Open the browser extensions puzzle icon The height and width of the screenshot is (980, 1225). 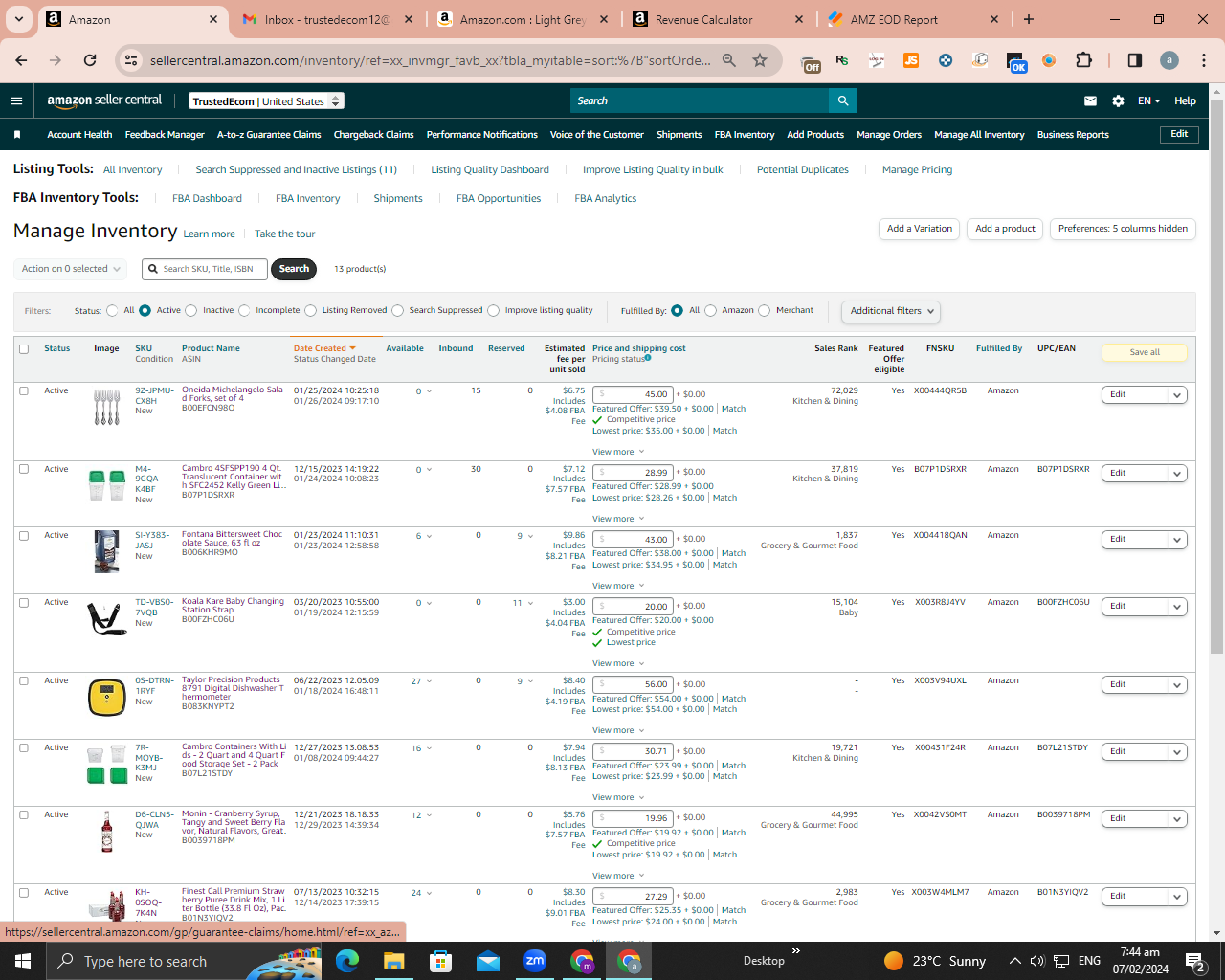(1083, 60)
